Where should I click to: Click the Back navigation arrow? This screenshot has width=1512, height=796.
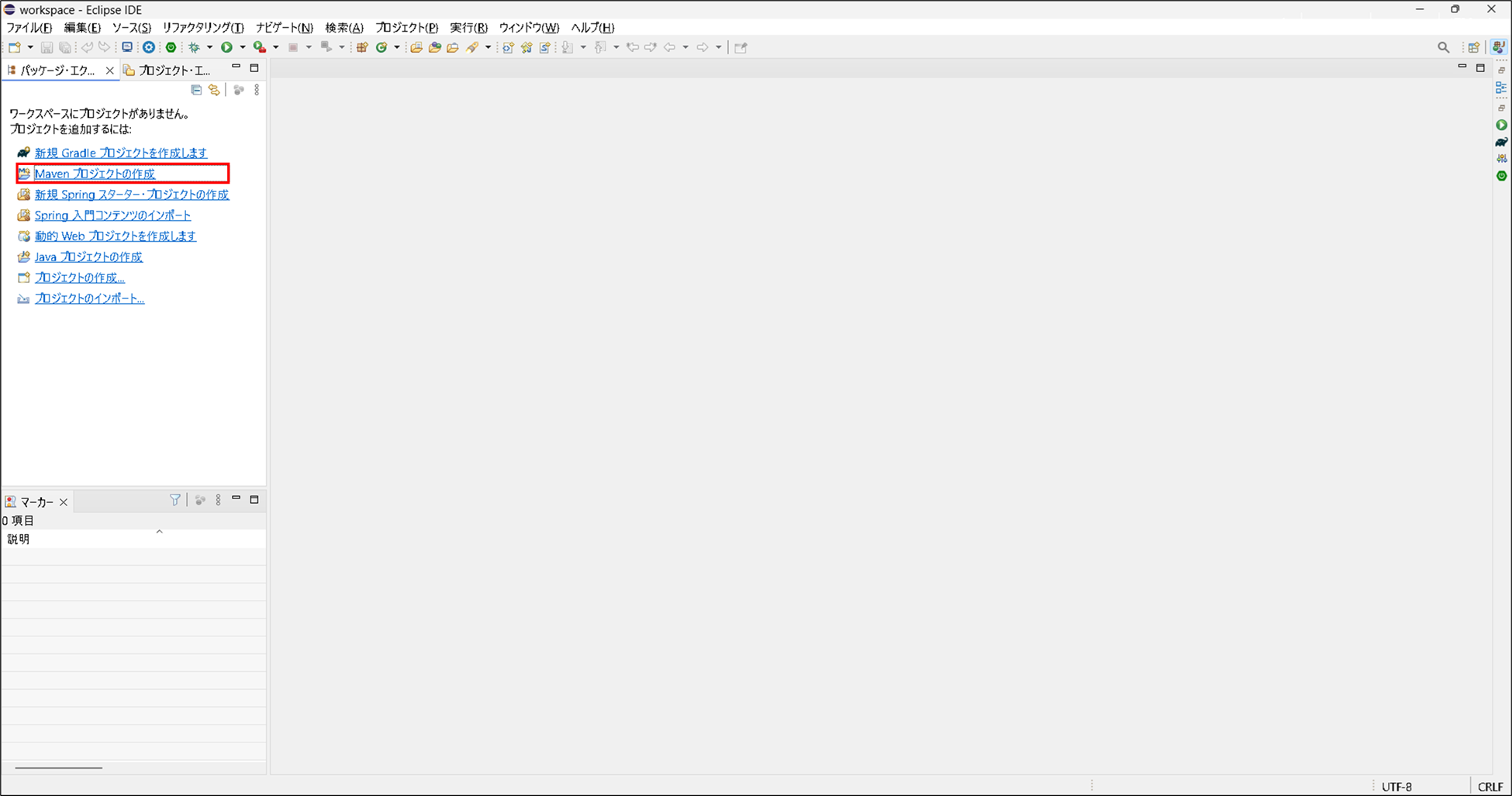point(670,47)
